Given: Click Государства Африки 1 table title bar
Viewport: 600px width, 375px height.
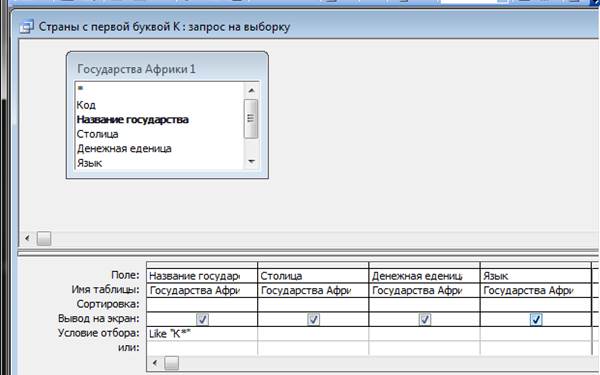Looking at the screenshot, I should (x=167, y=69).
